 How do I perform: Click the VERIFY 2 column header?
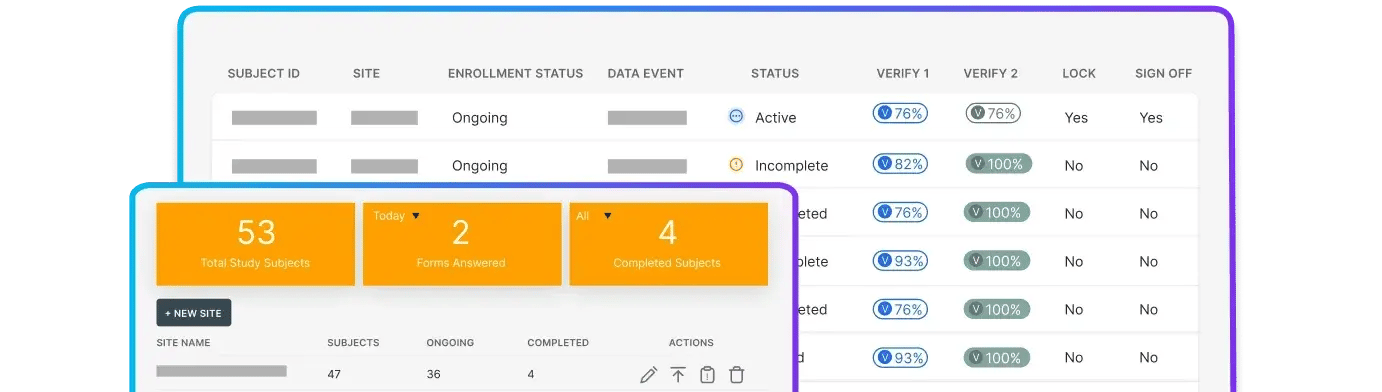point(991,73)
